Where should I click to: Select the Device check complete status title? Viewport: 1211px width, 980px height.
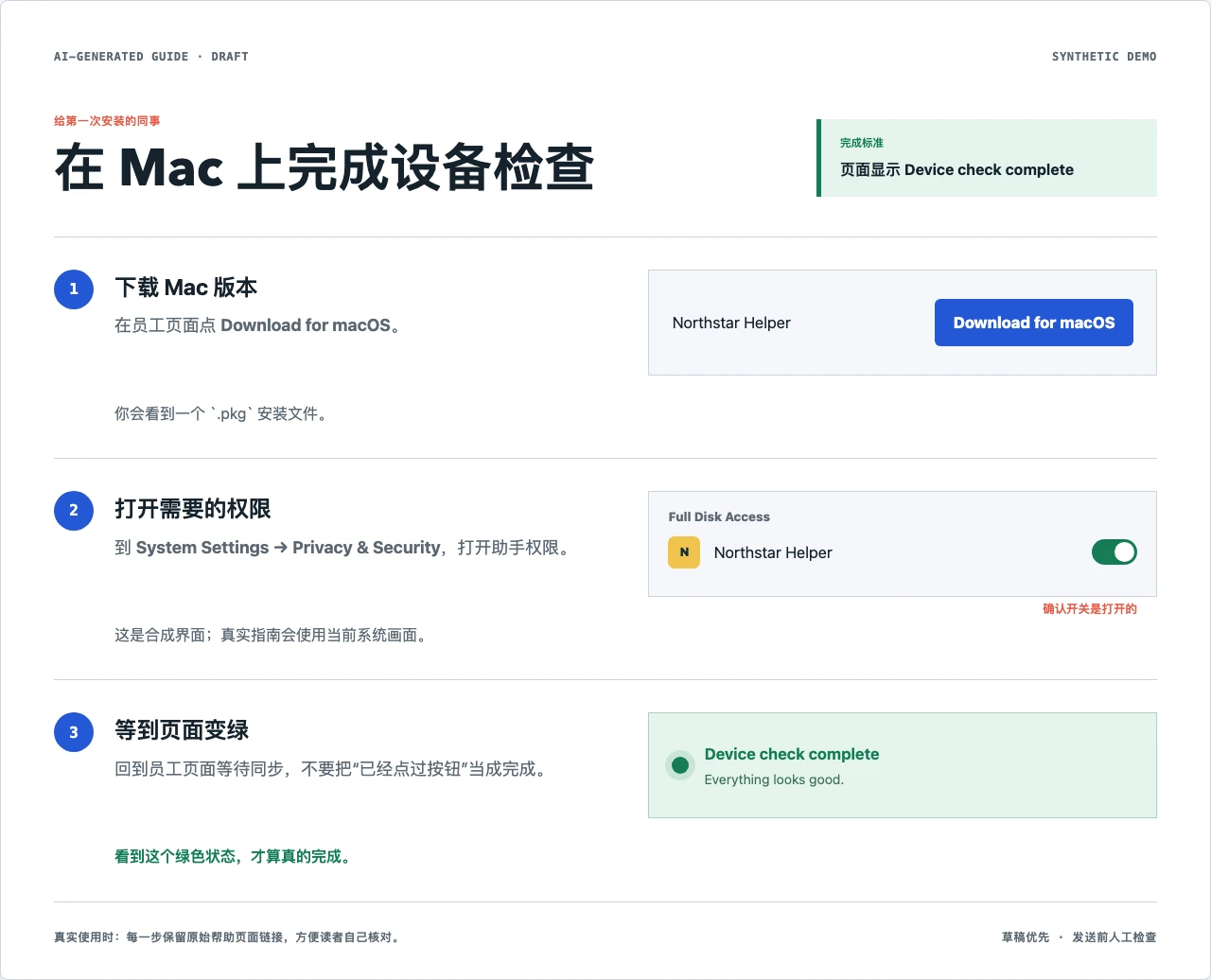[x=792, y=754]
